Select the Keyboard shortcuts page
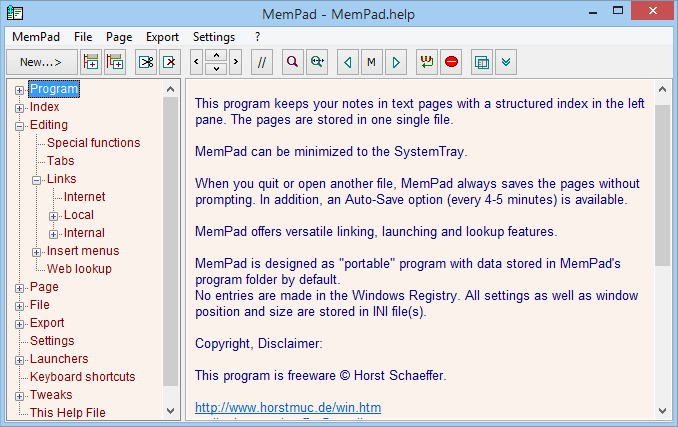 click(x=83, y=377)
